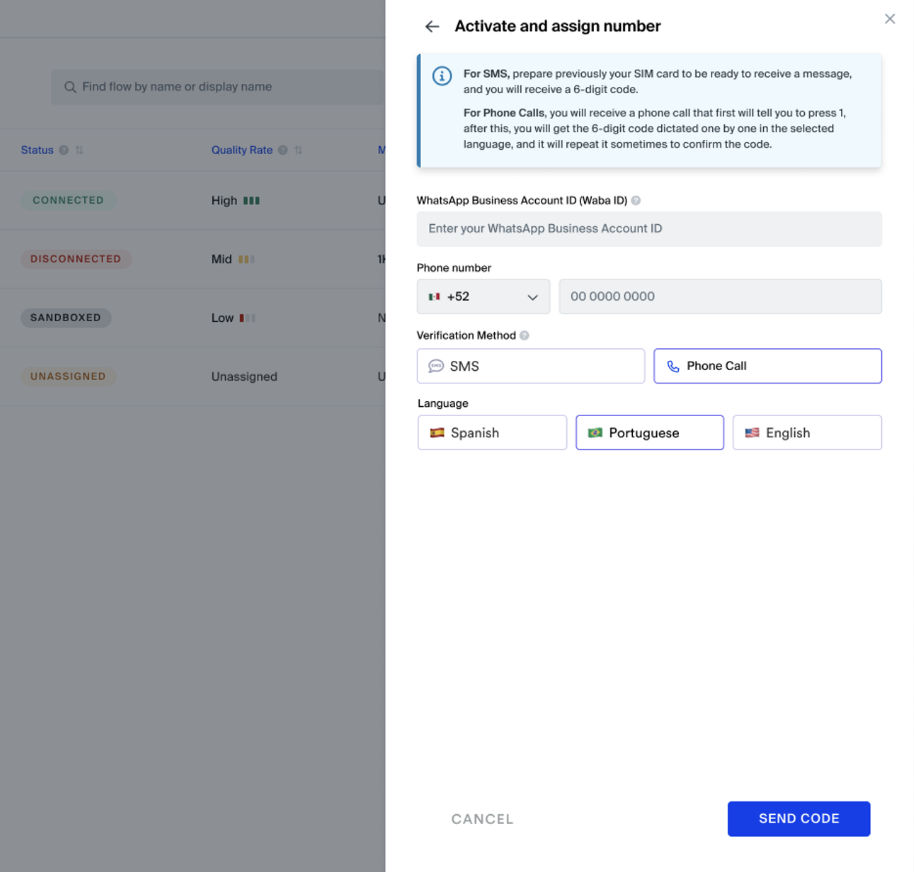Open help icon next to Quality Rate
The image size is (914, 872).
[x=283, y=150]
